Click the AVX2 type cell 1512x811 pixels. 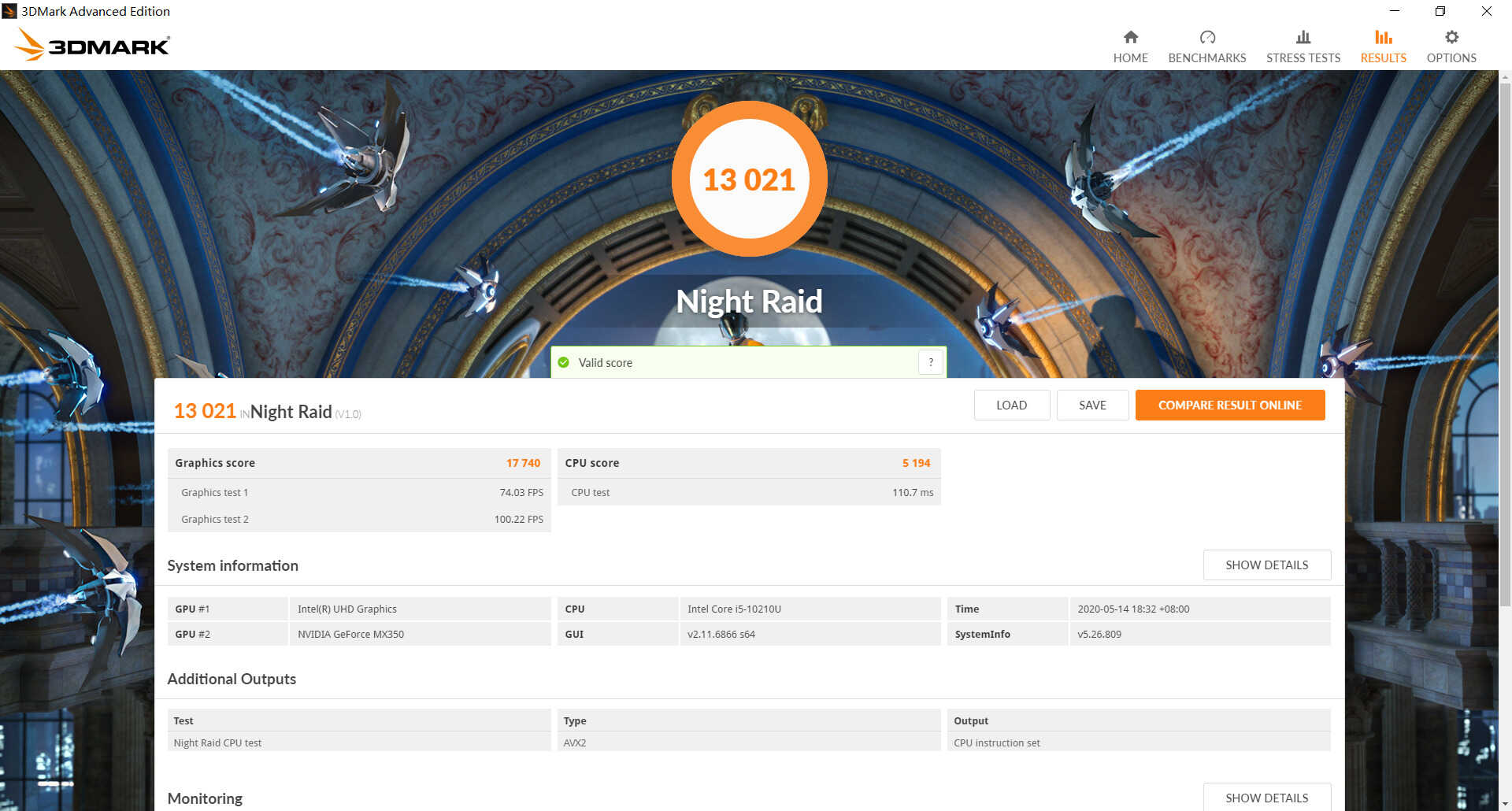(x=749, y=742)
